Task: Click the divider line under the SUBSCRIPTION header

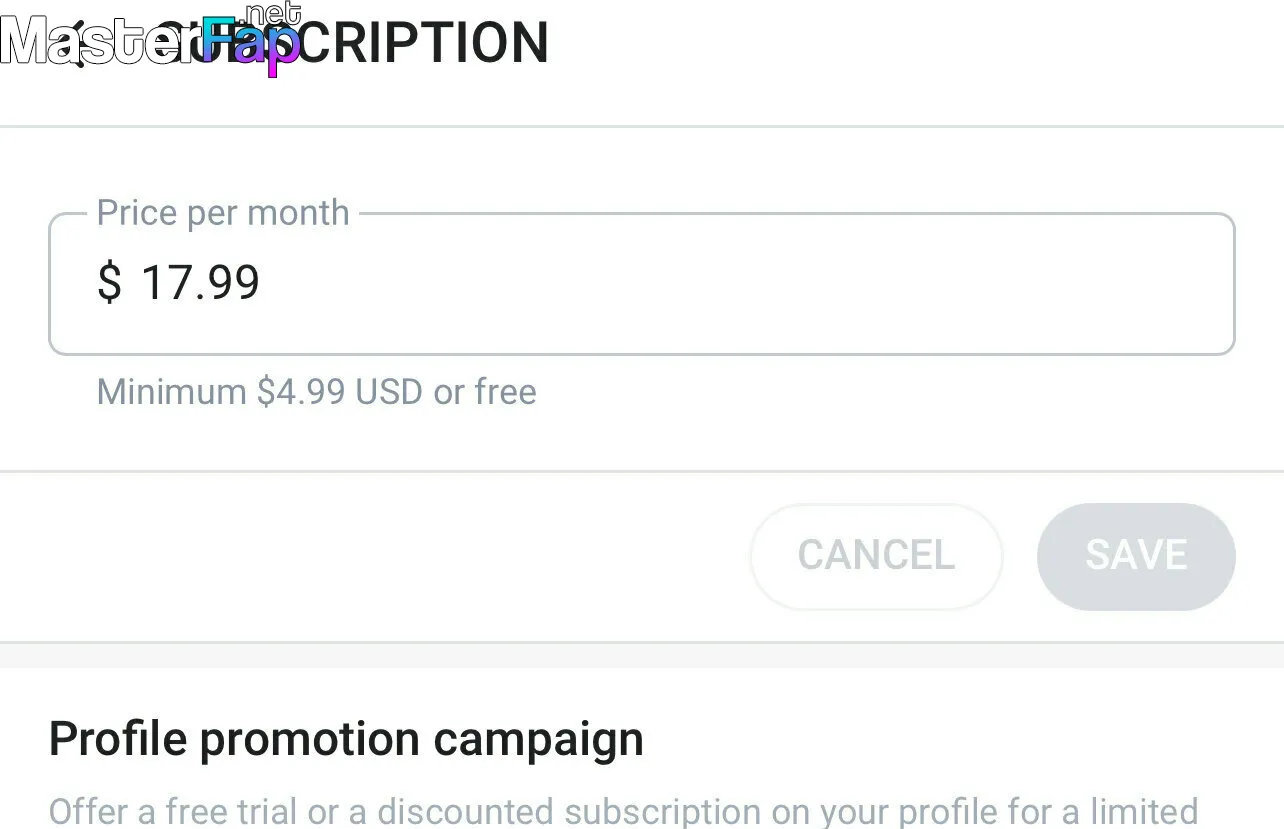Action: pyautogui.click(x=642, y=126)
